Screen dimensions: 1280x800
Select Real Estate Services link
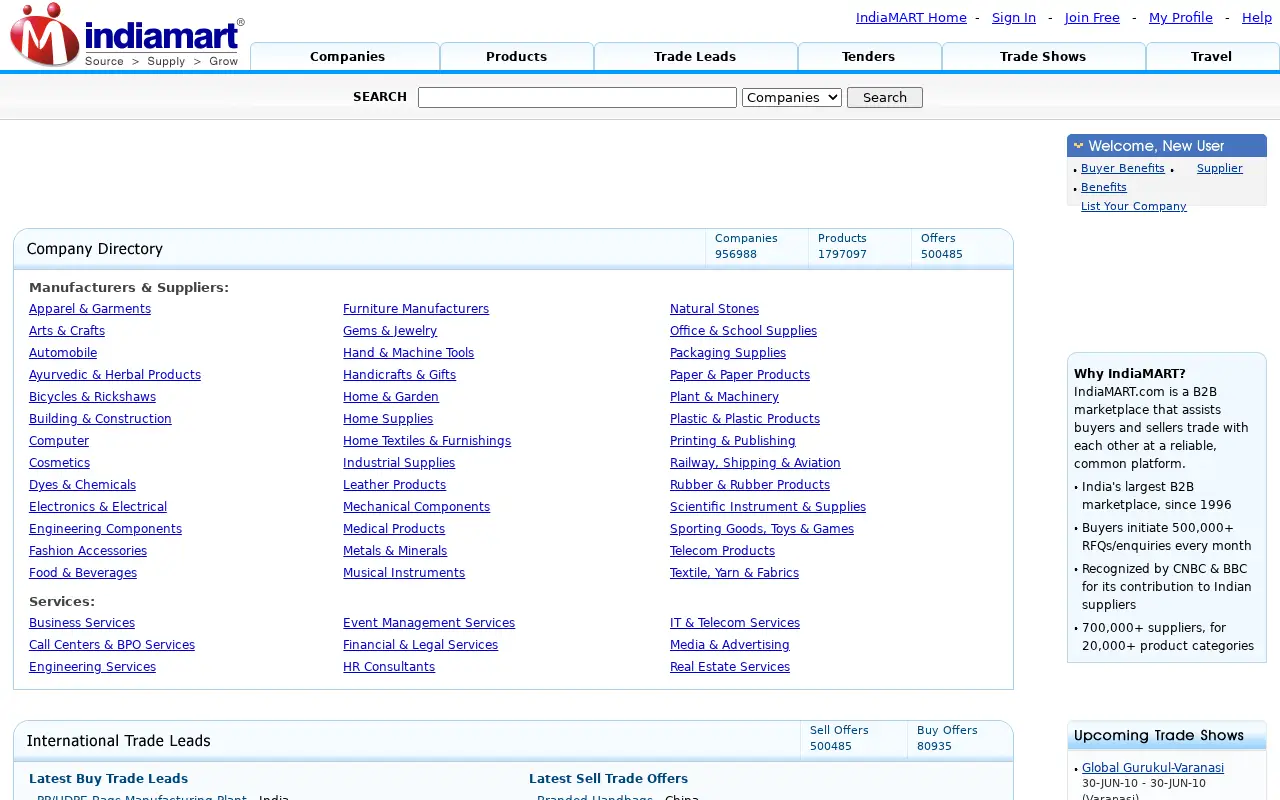click(x=730, y=667)
